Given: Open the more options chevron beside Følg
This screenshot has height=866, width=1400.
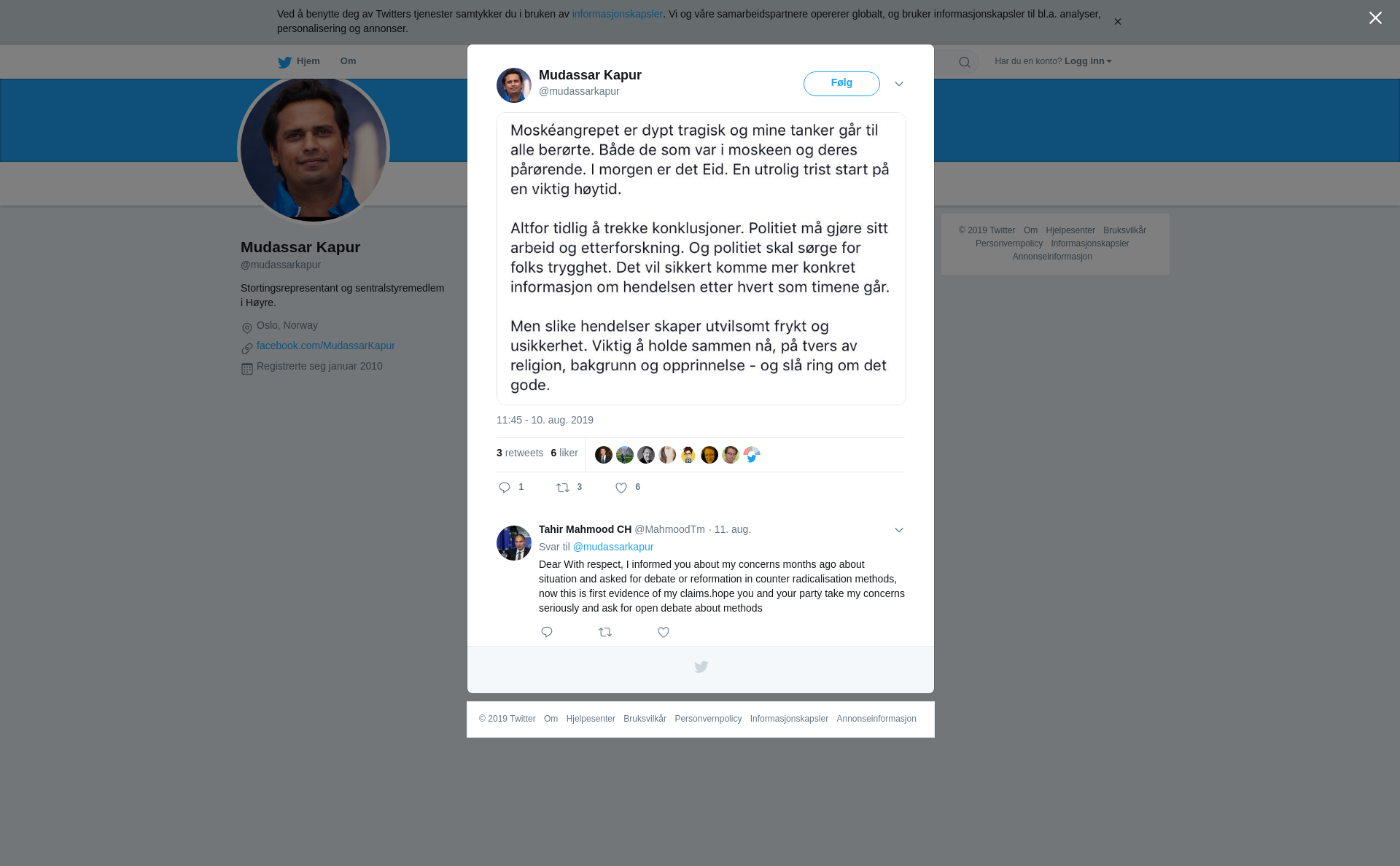Looking at the screenshot, I should click(899, 84).
